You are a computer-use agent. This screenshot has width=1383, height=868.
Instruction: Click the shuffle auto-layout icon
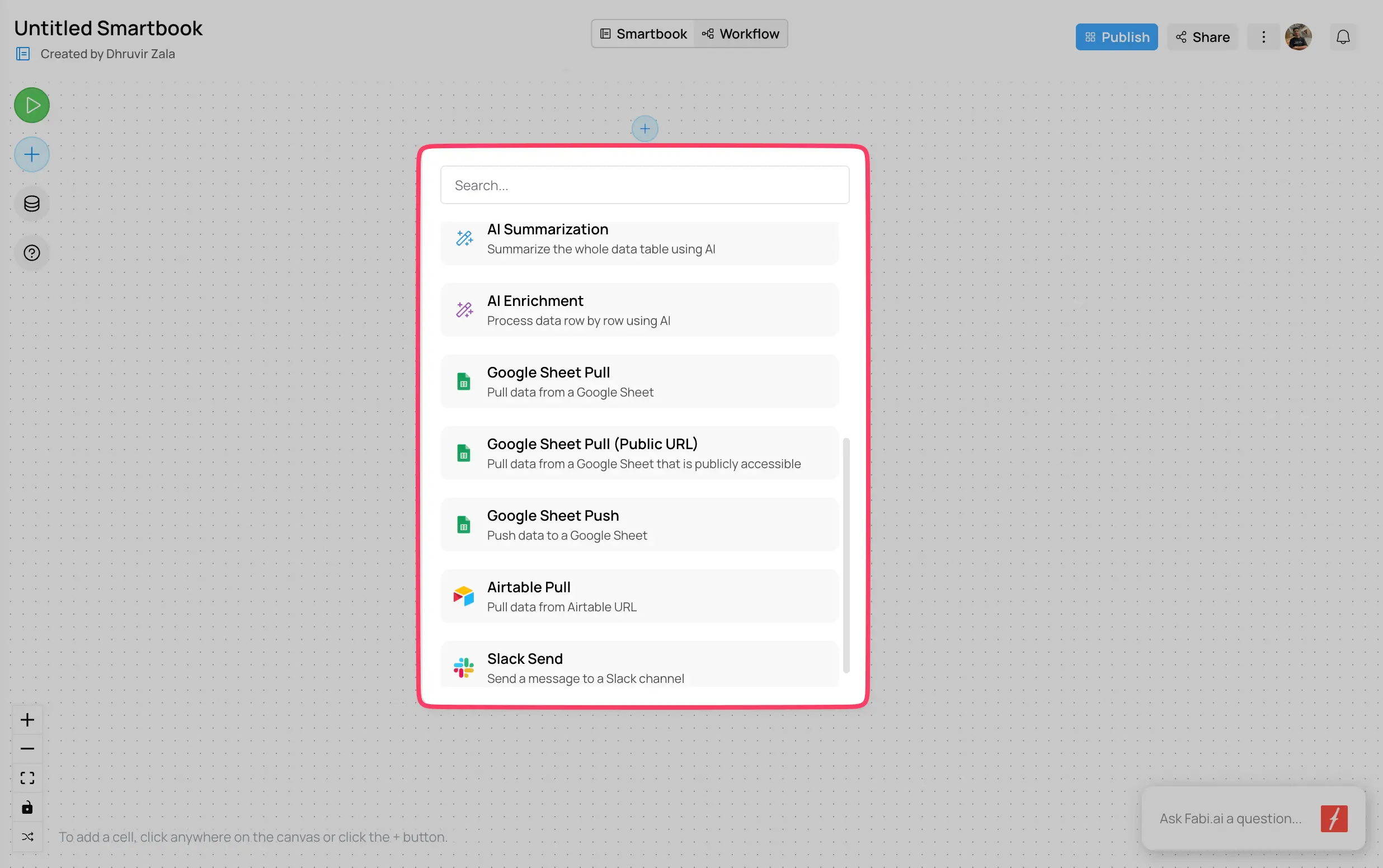tap(27, 837)
